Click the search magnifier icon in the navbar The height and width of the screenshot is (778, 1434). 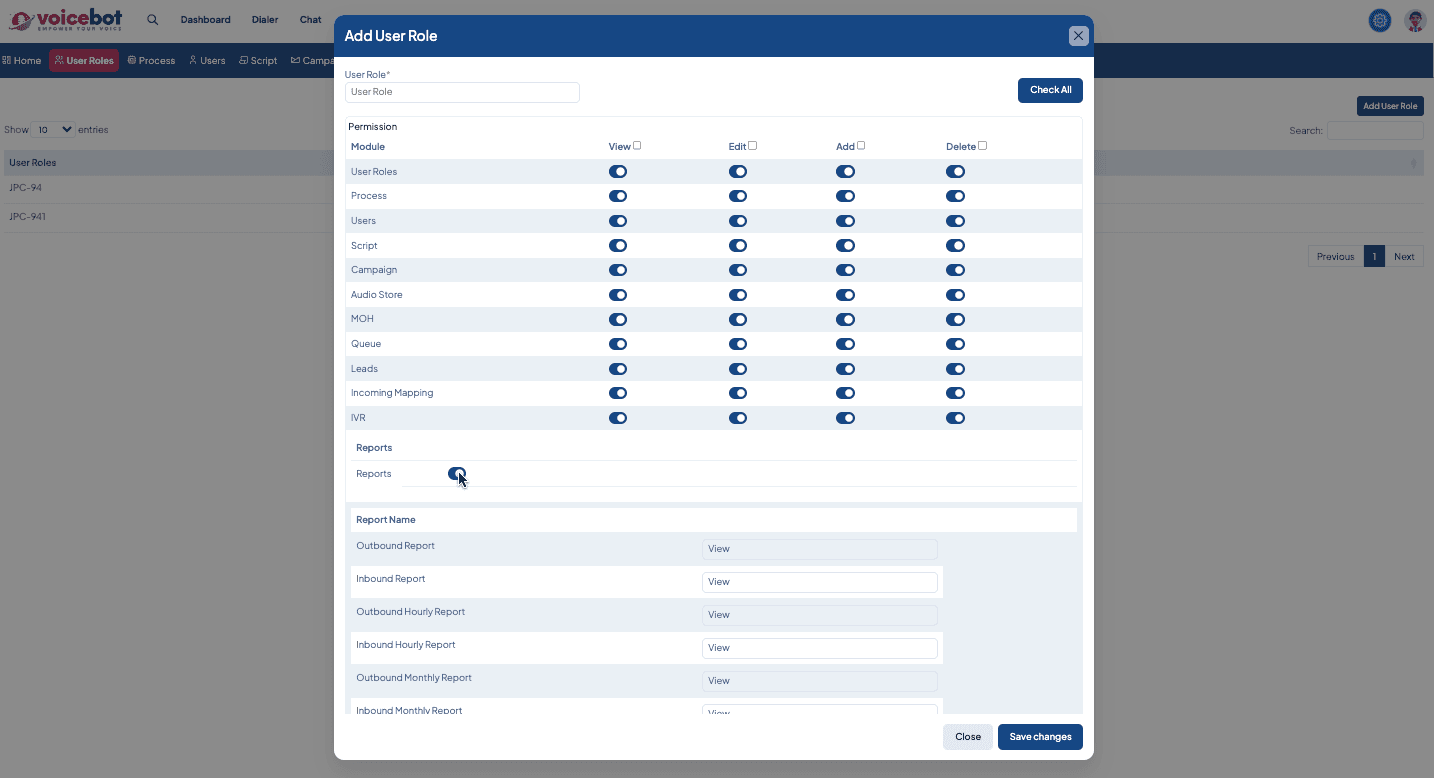(153, 20)
